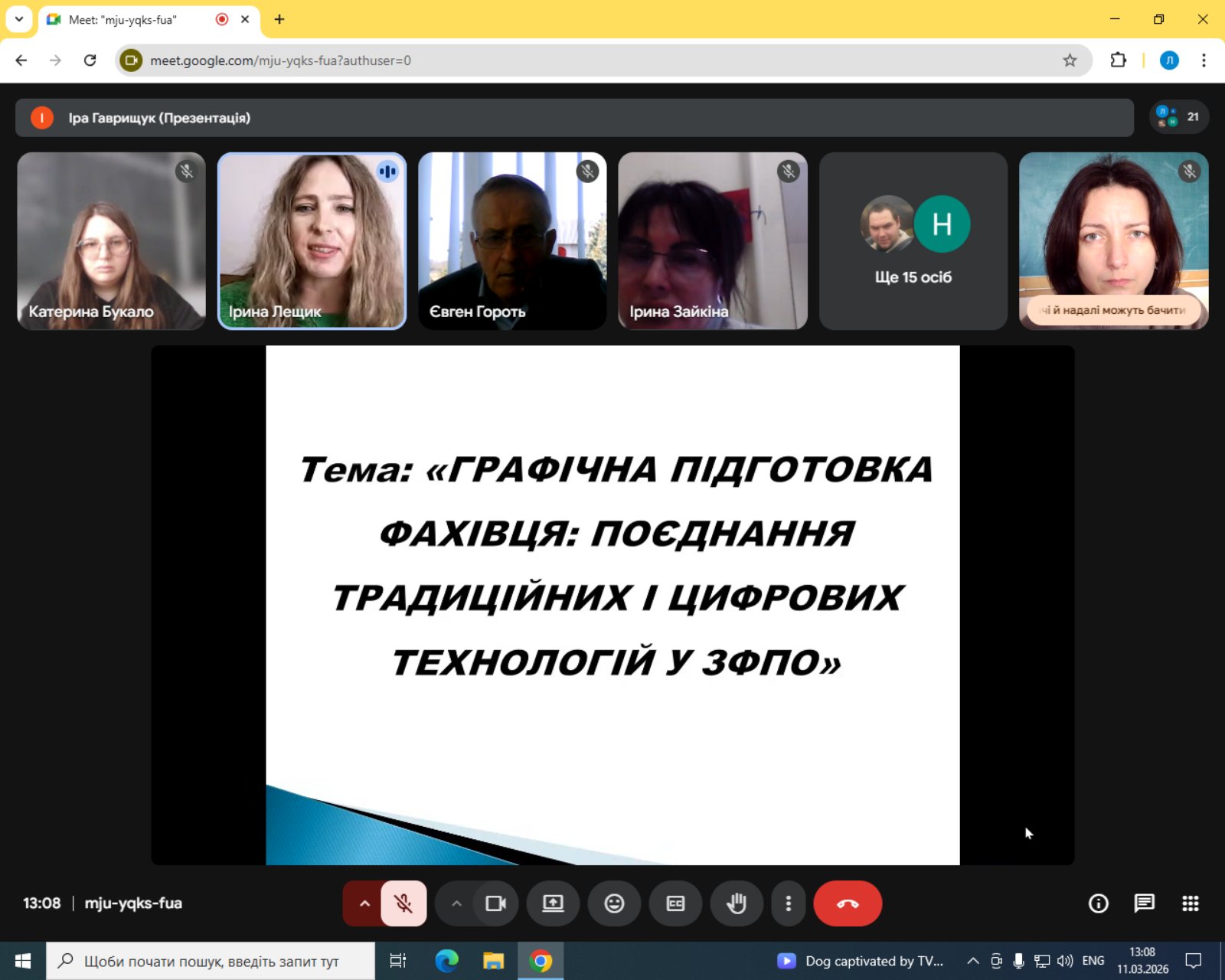The height and width of the screenshot is (980, 1225).
Task: Start sharing your screen with present button
Action: point(553,903)
